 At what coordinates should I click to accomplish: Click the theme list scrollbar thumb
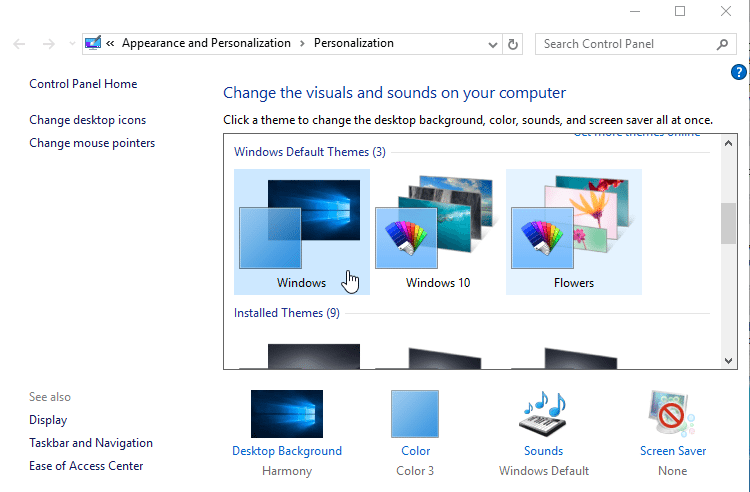coord(728,223)
